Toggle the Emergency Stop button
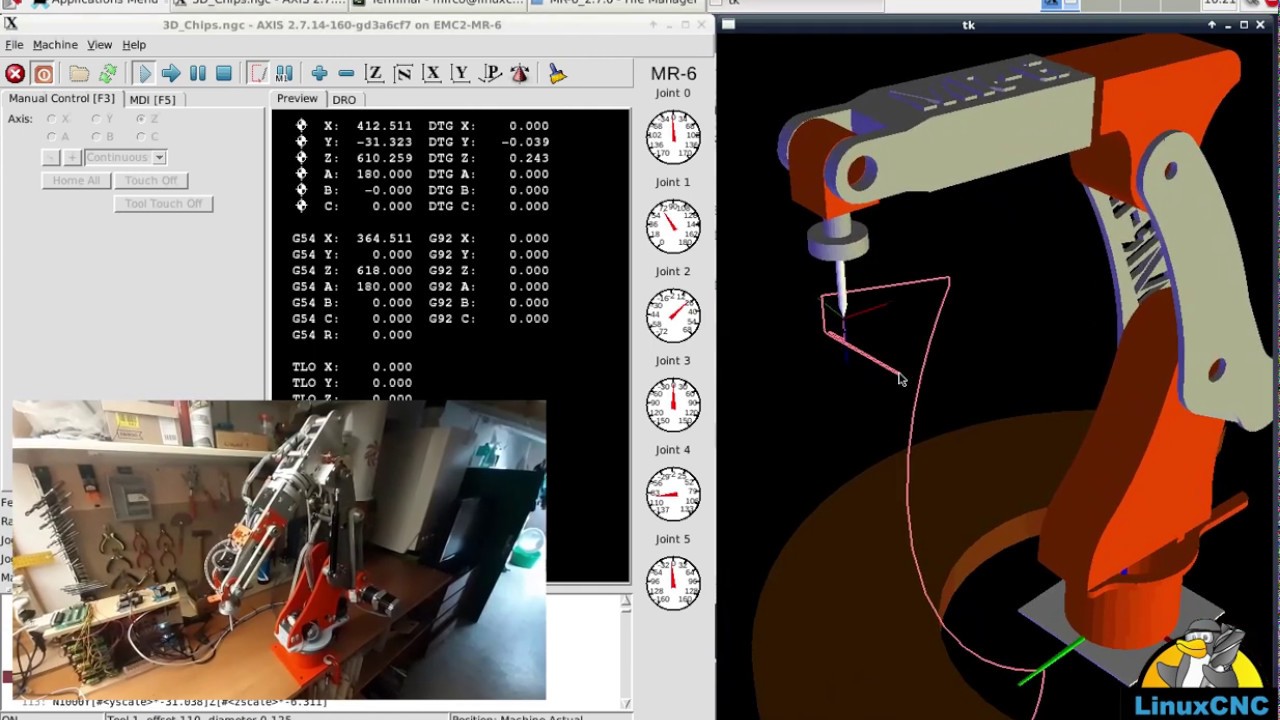Image resolution: width=1280 pixels, height=720 pixels. point(15,73)
